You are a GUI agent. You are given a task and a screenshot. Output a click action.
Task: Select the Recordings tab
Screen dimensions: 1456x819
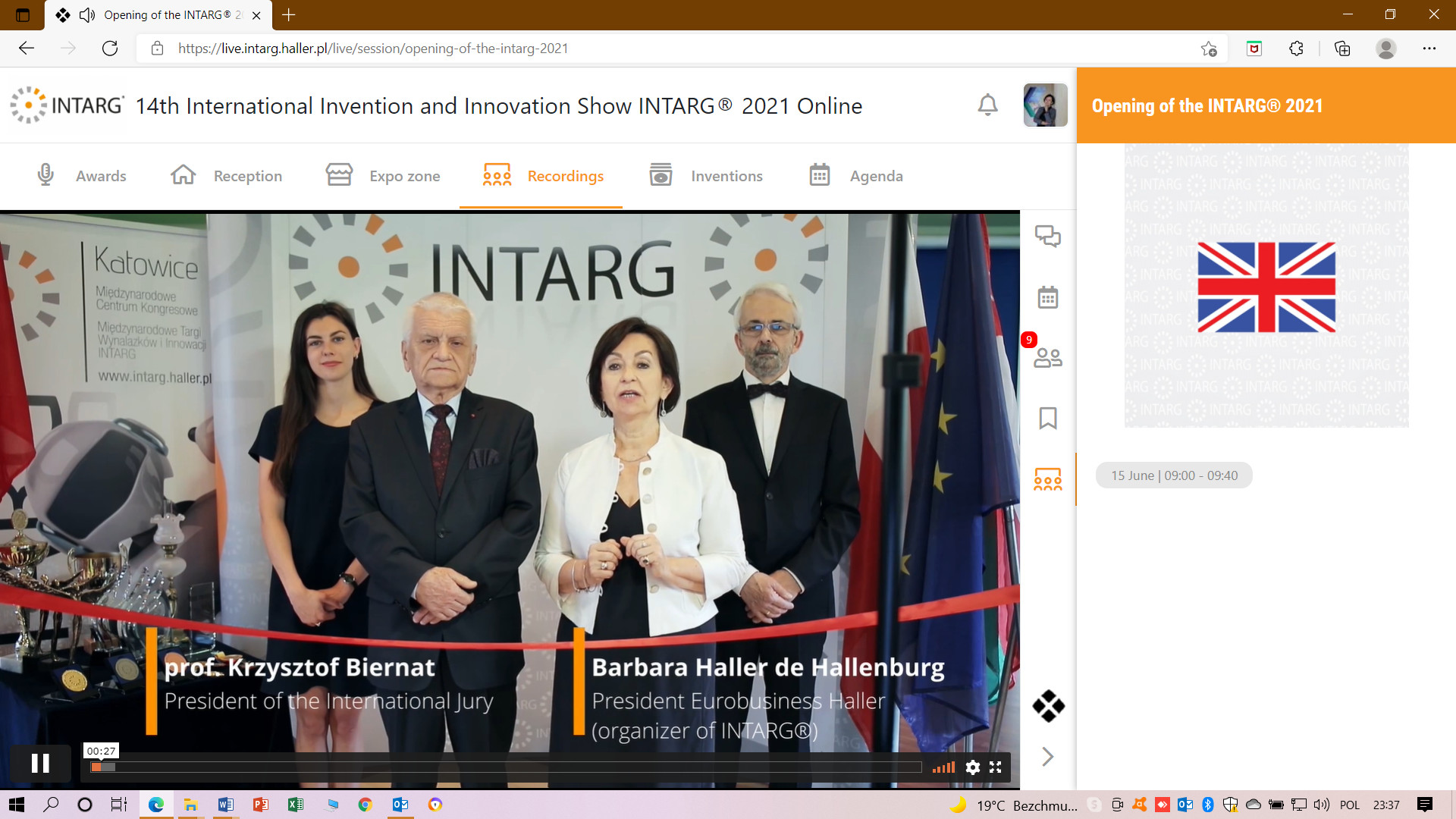(543, 176)
